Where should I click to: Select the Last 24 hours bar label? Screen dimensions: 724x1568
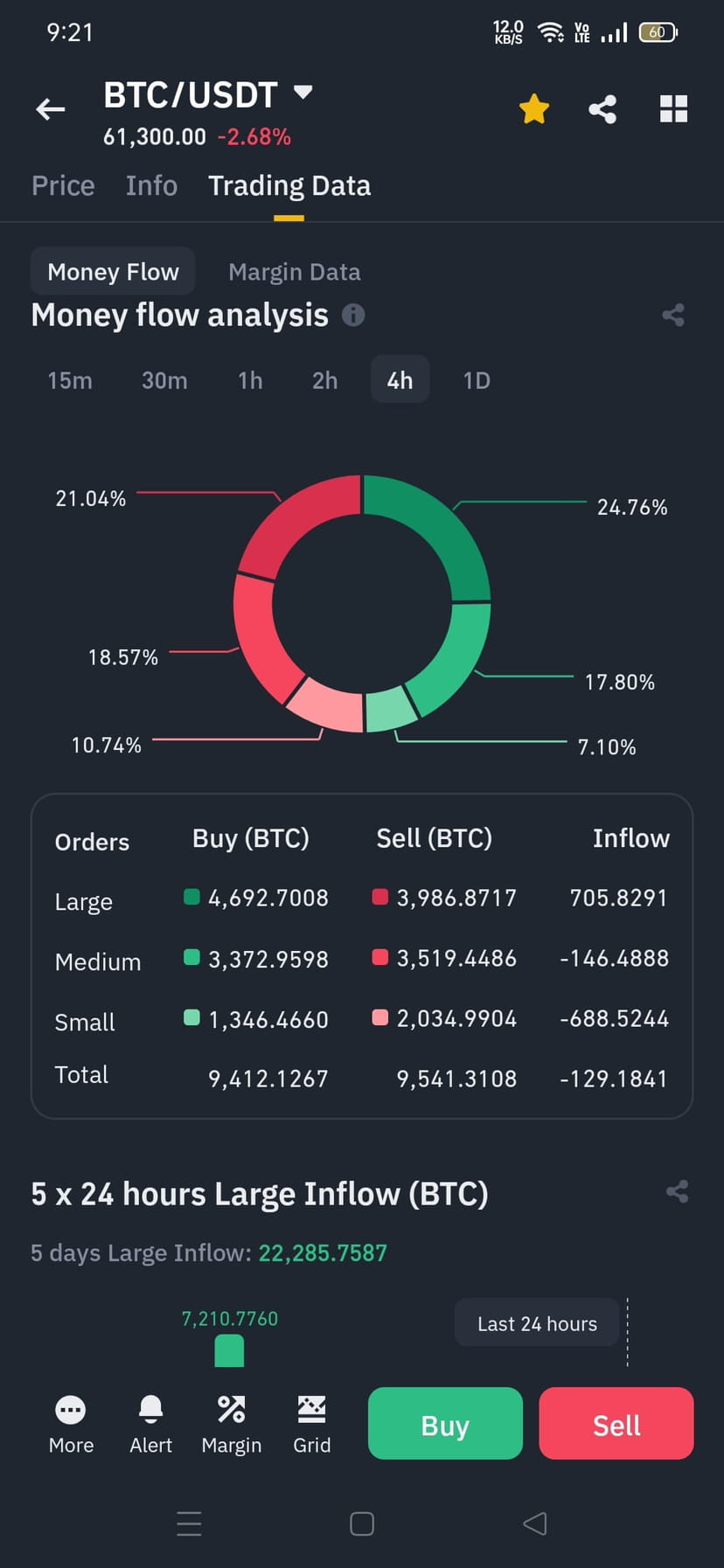(536, 1322)
